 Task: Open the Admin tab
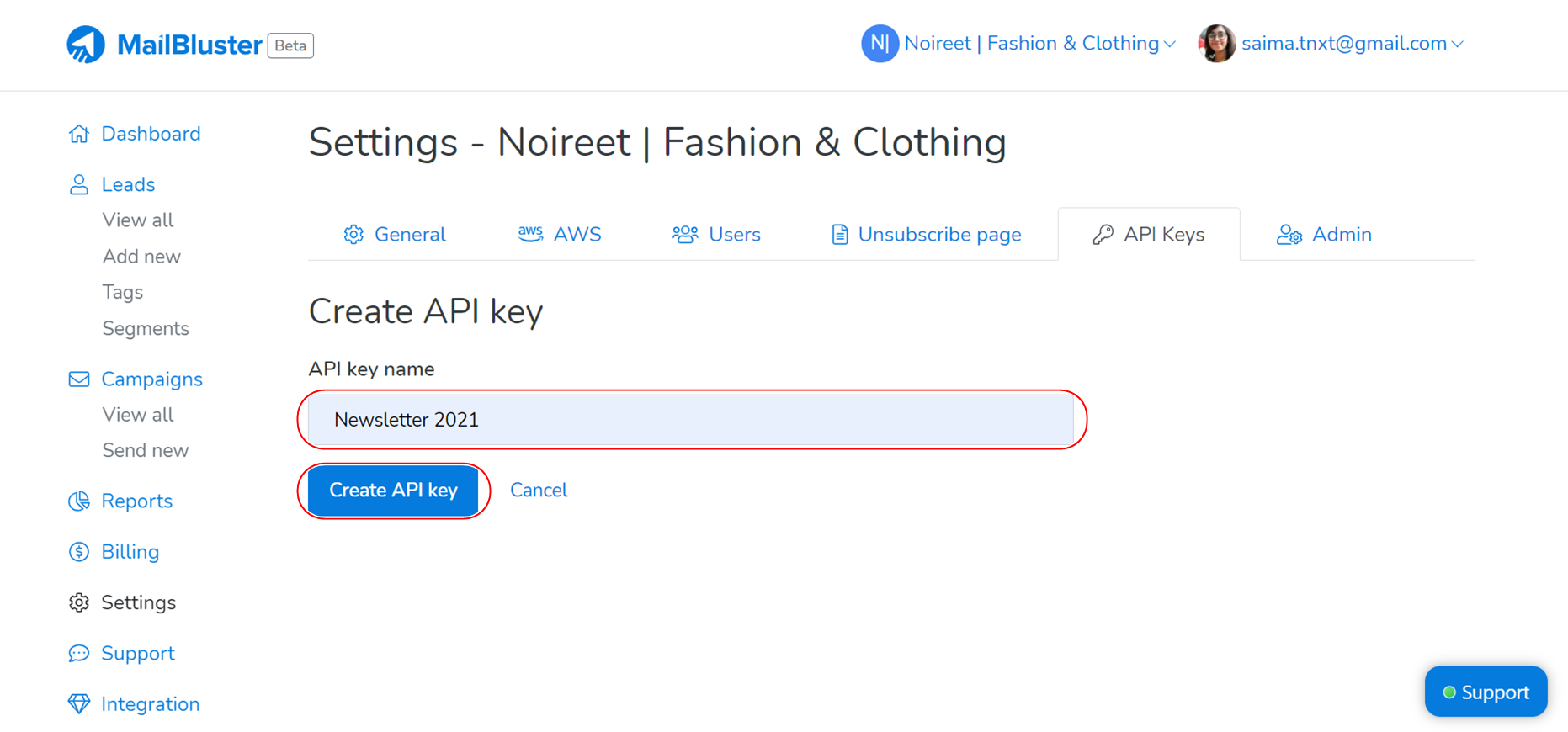click(1325, 235)
